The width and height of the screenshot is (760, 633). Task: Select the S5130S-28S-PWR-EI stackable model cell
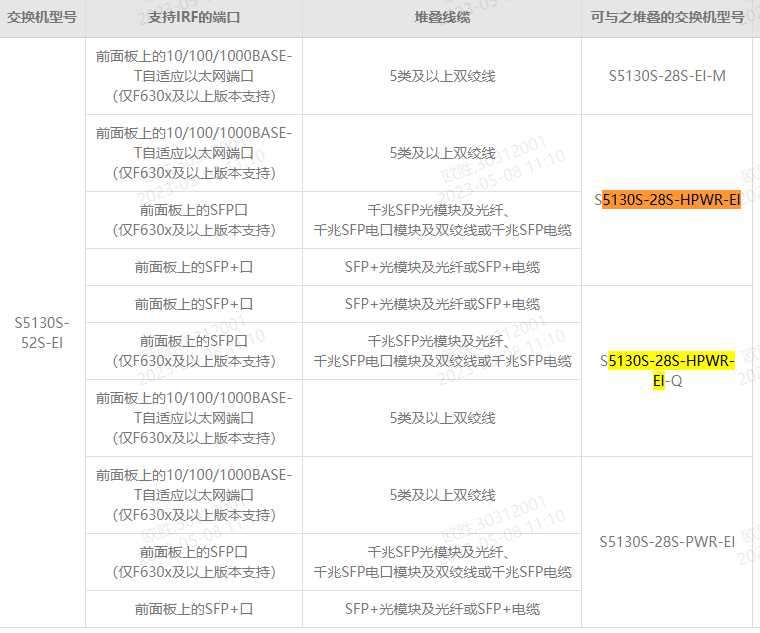click(667, 541)
